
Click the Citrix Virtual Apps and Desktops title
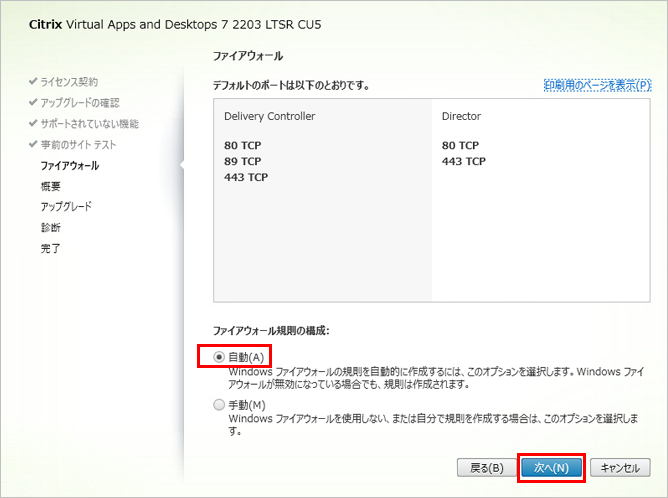tap(175, 25)
